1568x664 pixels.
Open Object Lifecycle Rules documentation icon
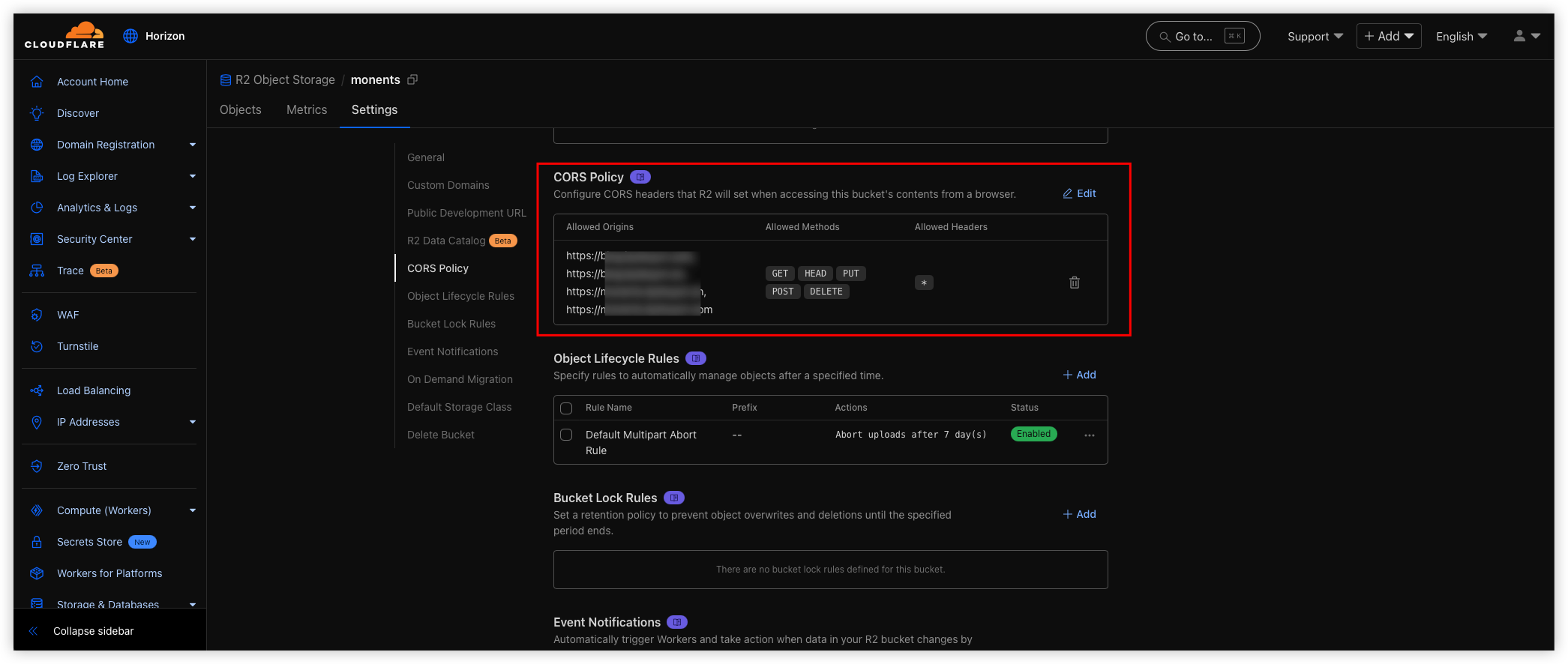pos(696,358)
